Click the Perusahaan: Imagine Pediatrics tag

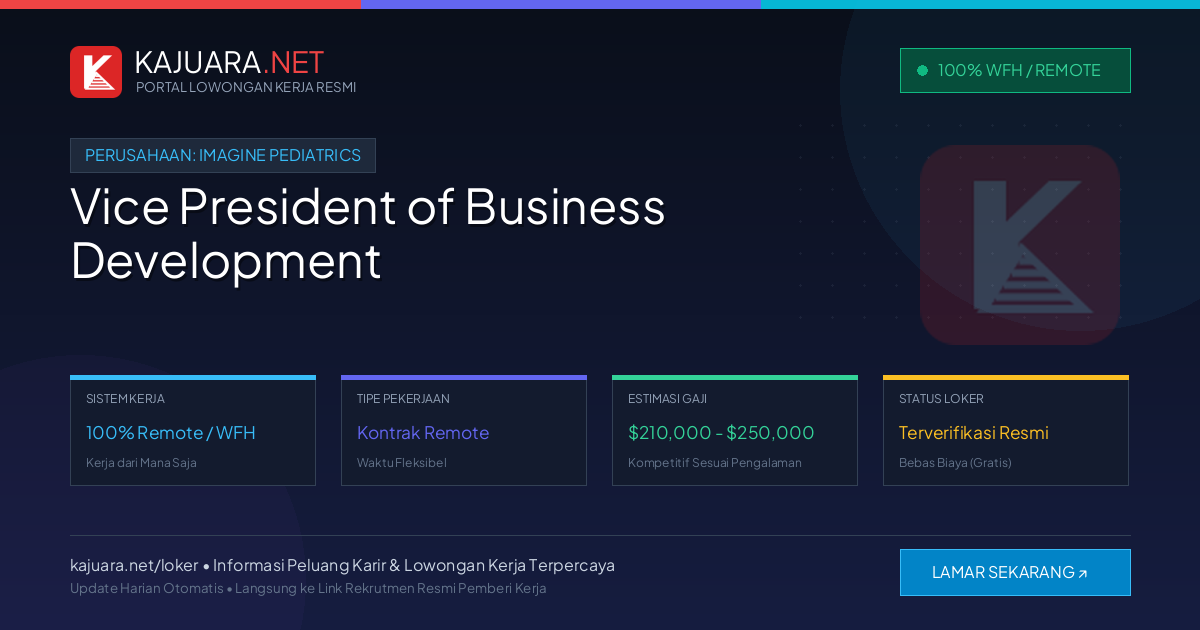point(223,156)
